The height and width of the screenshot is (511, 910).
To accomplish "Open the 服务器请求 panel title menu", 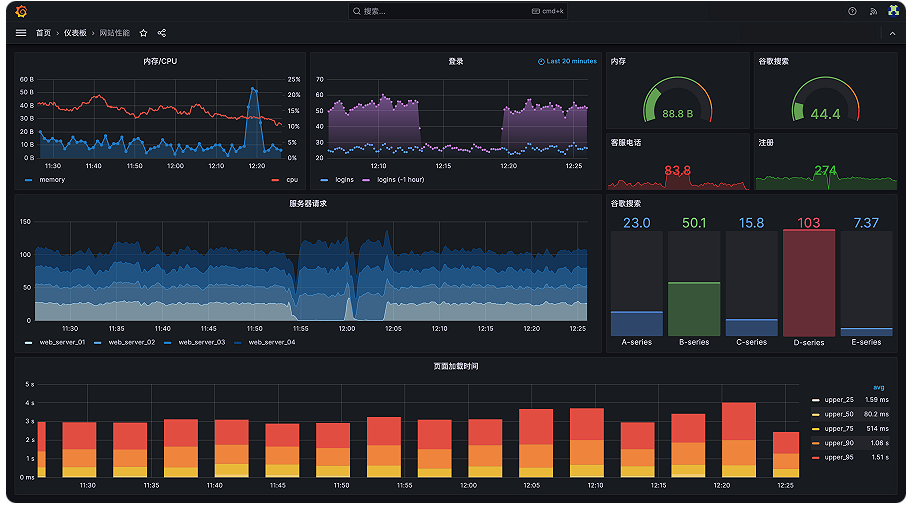I will tap(308, 204).
